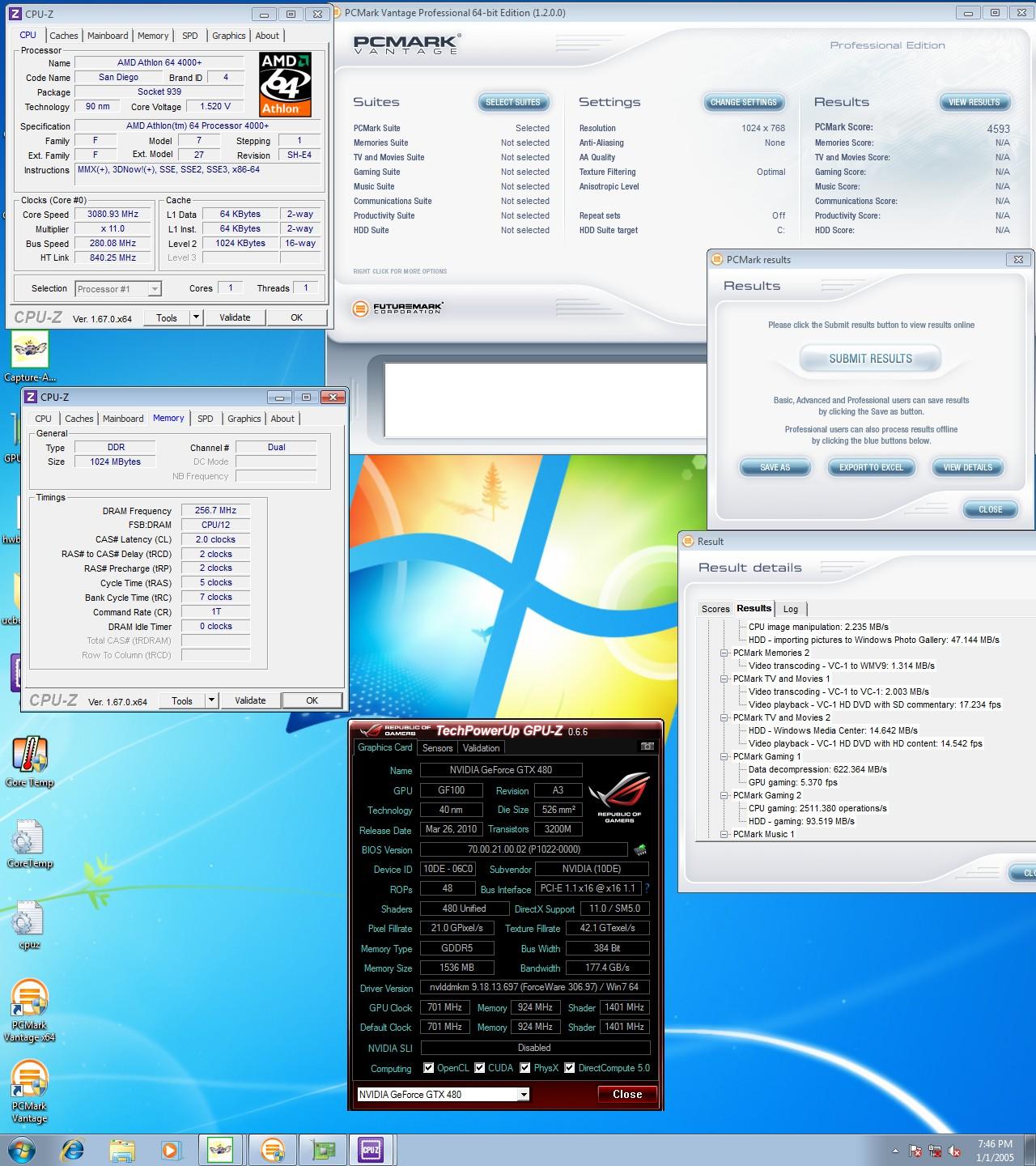Click the Core Speed value 3080.93 MHz
Screen dimensions: 1036x1166
click(x=113, y=215)
